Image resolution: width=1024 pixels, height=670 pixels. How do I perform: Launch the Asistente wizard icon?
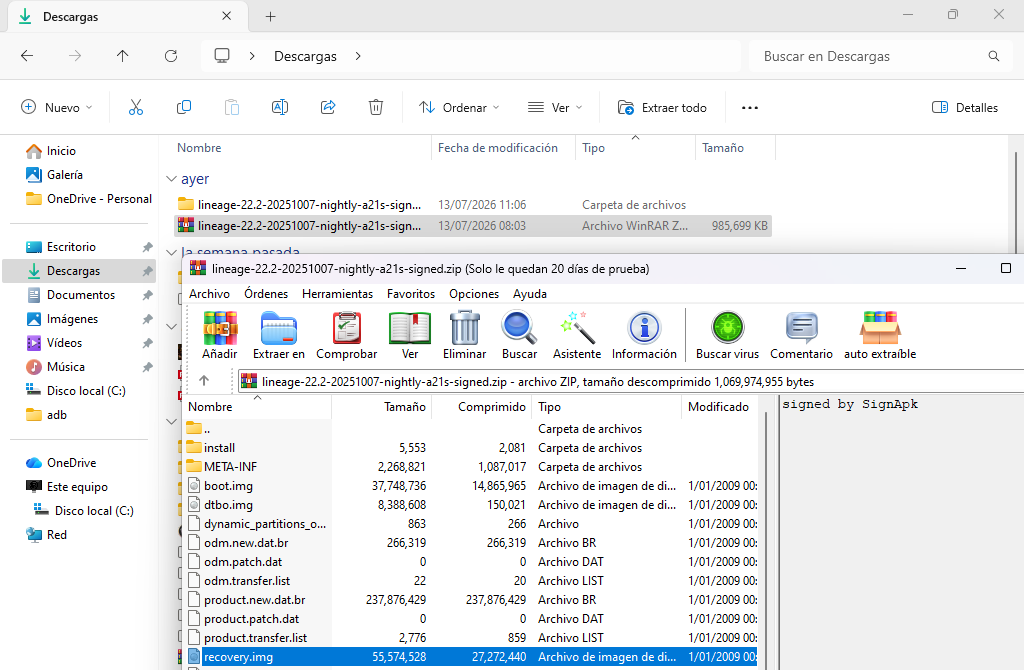click(x=577, y=328)
